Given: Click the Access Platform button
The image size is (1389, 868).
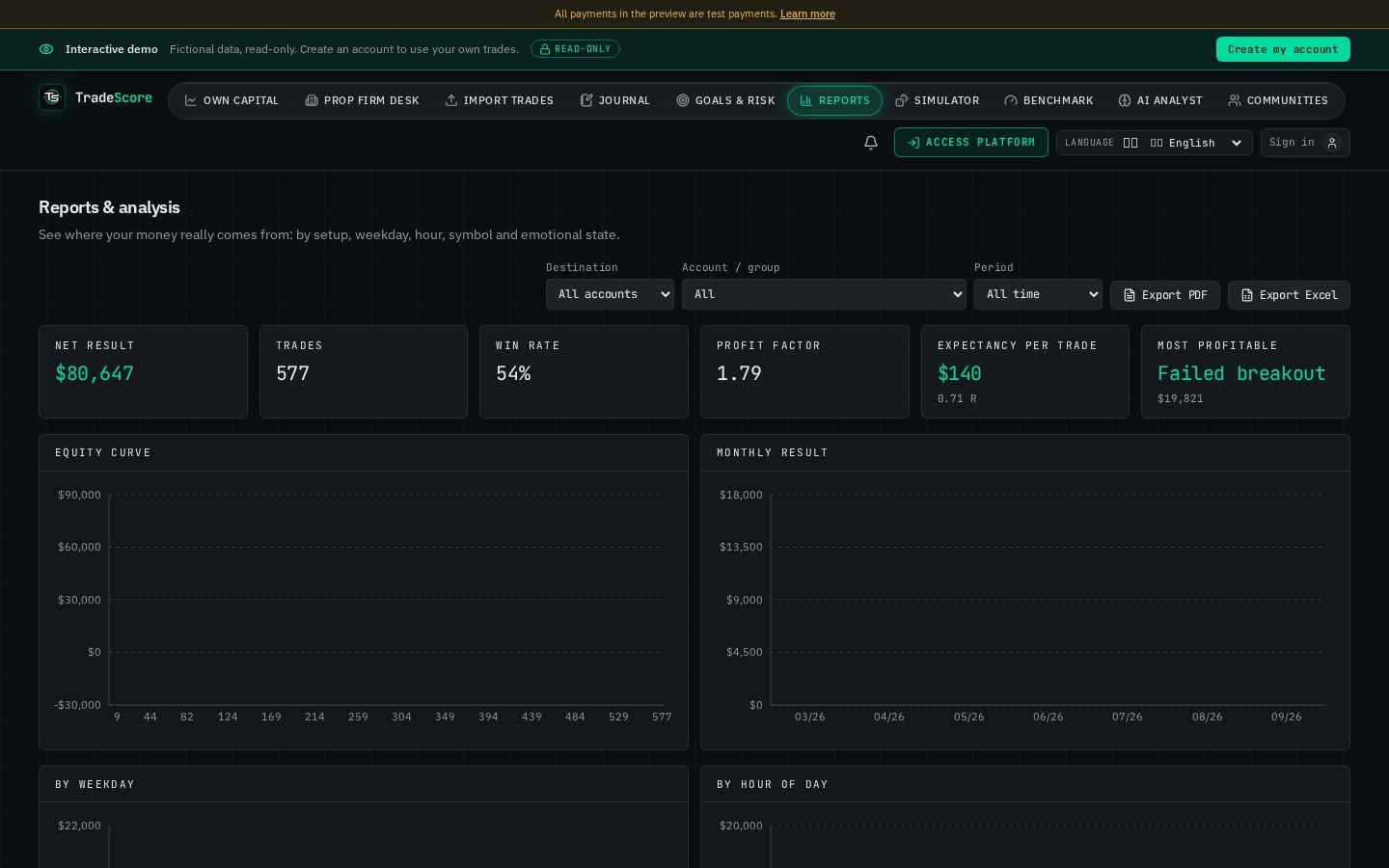Looking at the screenshot, I should pyautogui.click(x=971, y=143).
